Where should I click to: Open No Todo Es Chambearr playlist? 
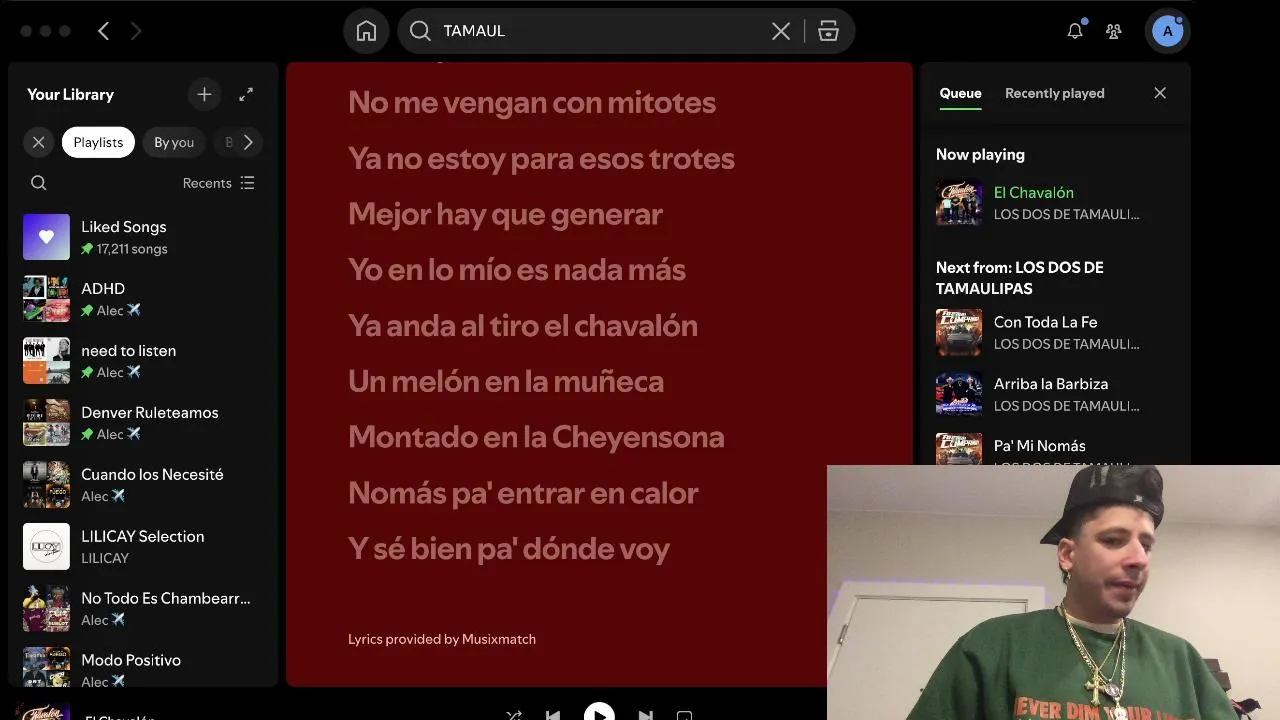click(x=143, y=609)
